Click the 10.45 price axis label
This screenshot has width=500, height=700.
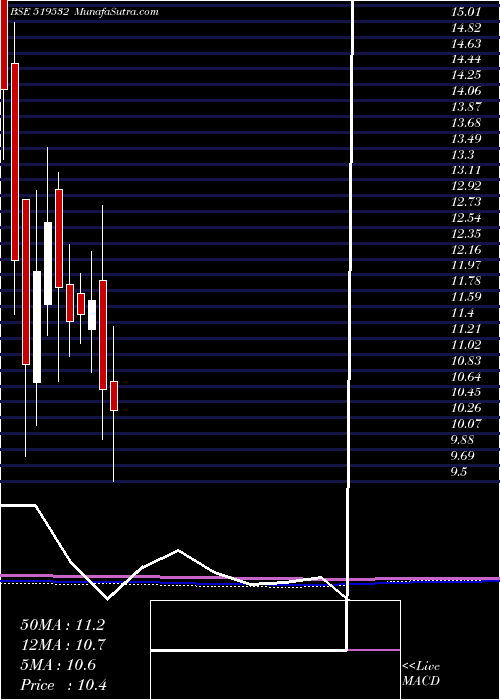(466, 392)
